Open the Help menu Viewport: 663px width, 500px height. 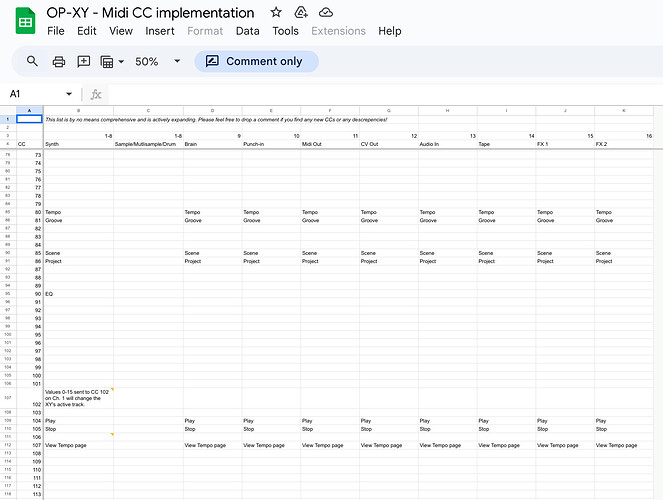(x=389, y=31)
